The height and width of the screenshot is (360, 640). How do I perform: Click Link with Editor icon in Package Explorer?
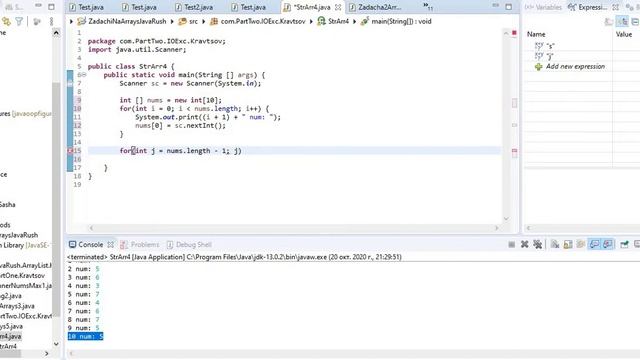pyautogui.click(x=6, y=21)
